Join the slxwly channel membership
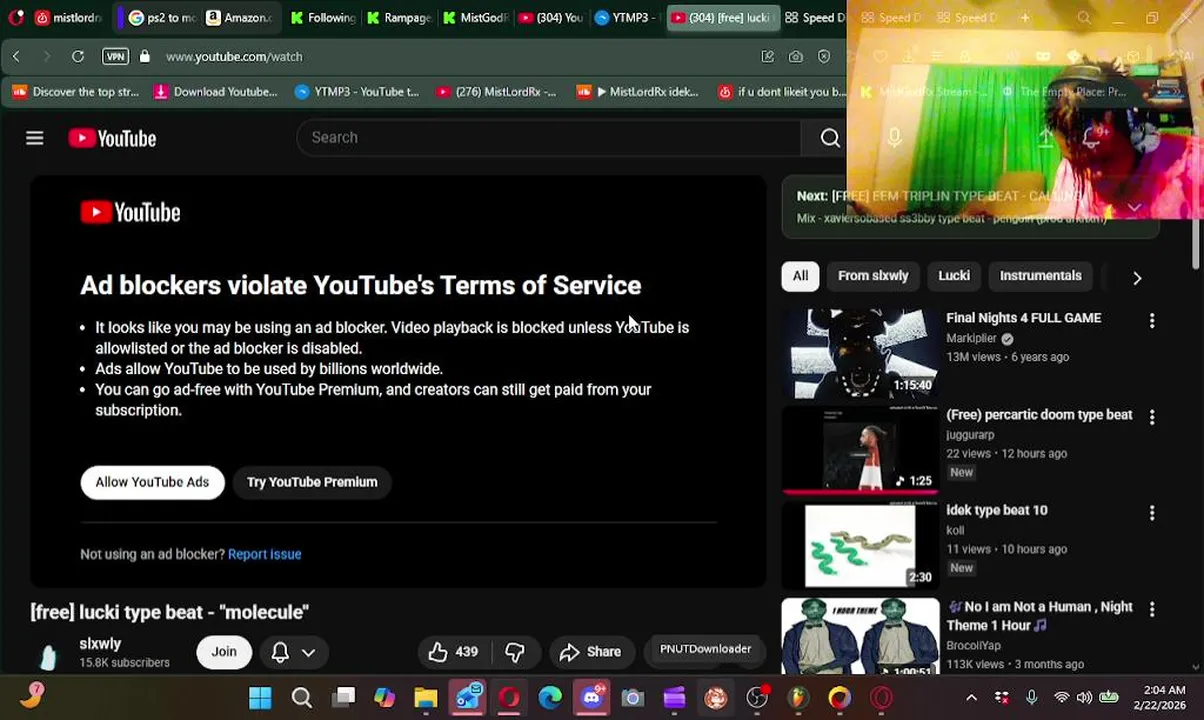The image size is (1204, 720). click(x=224, y=652)
